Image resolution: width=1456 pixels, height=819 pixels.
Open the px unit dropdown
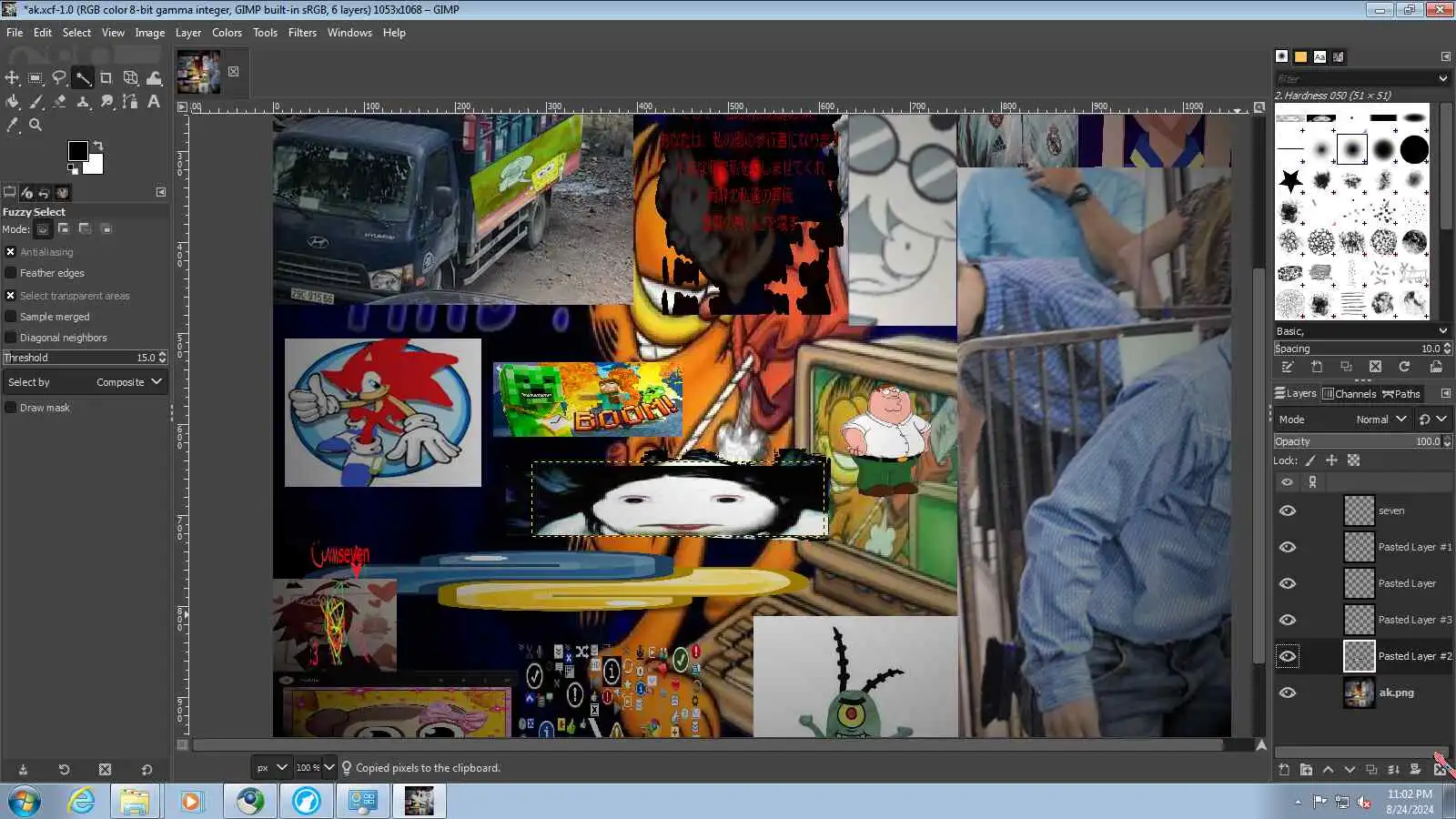click(x=271, y=767)
